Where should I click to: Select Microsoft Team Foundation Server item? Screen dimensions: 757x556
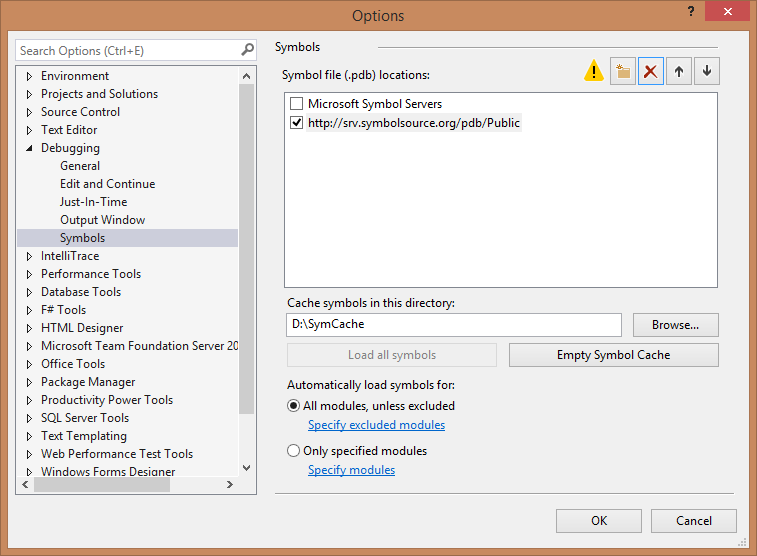(x=139, y=346)
